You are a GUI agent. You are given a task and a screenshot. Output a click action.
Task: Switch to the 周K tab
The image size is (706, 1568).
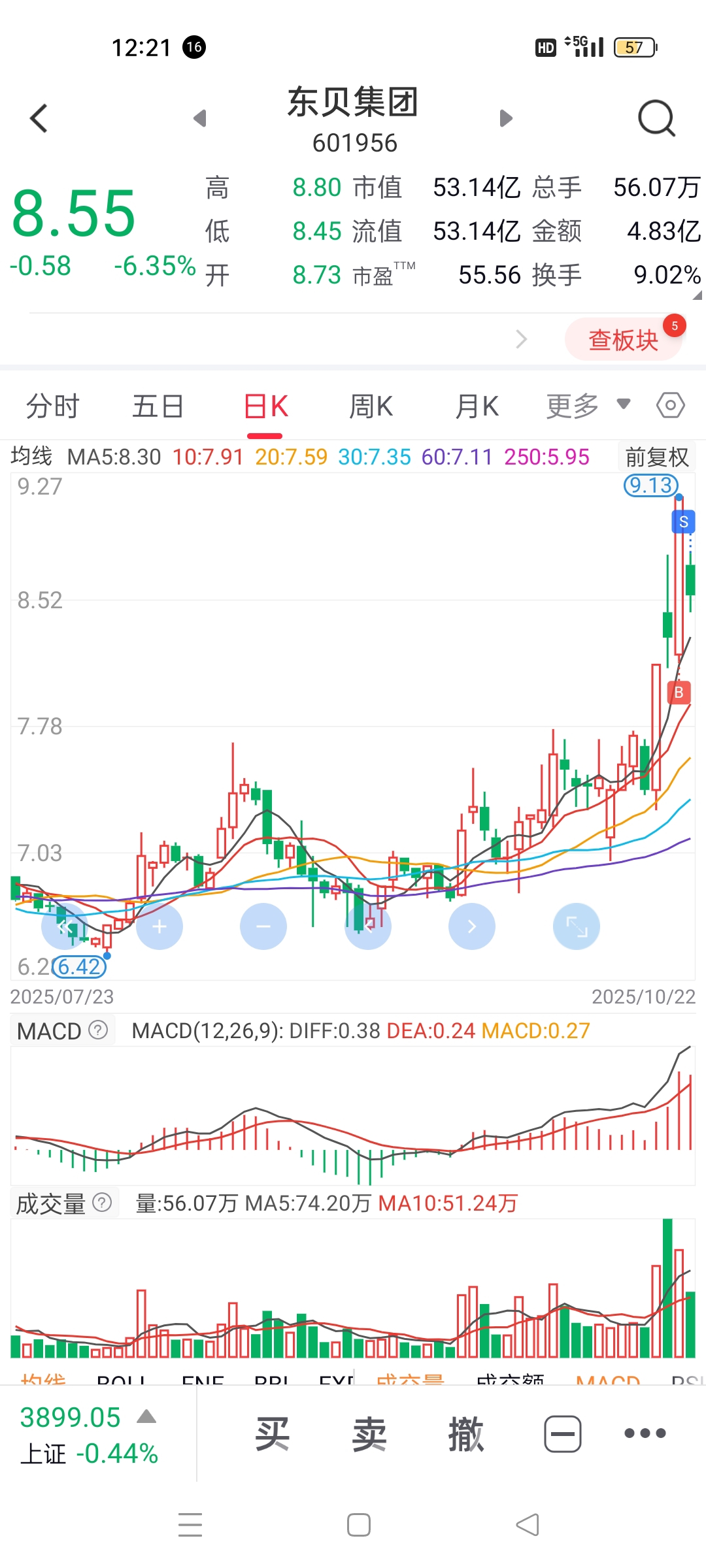[371, 406]
